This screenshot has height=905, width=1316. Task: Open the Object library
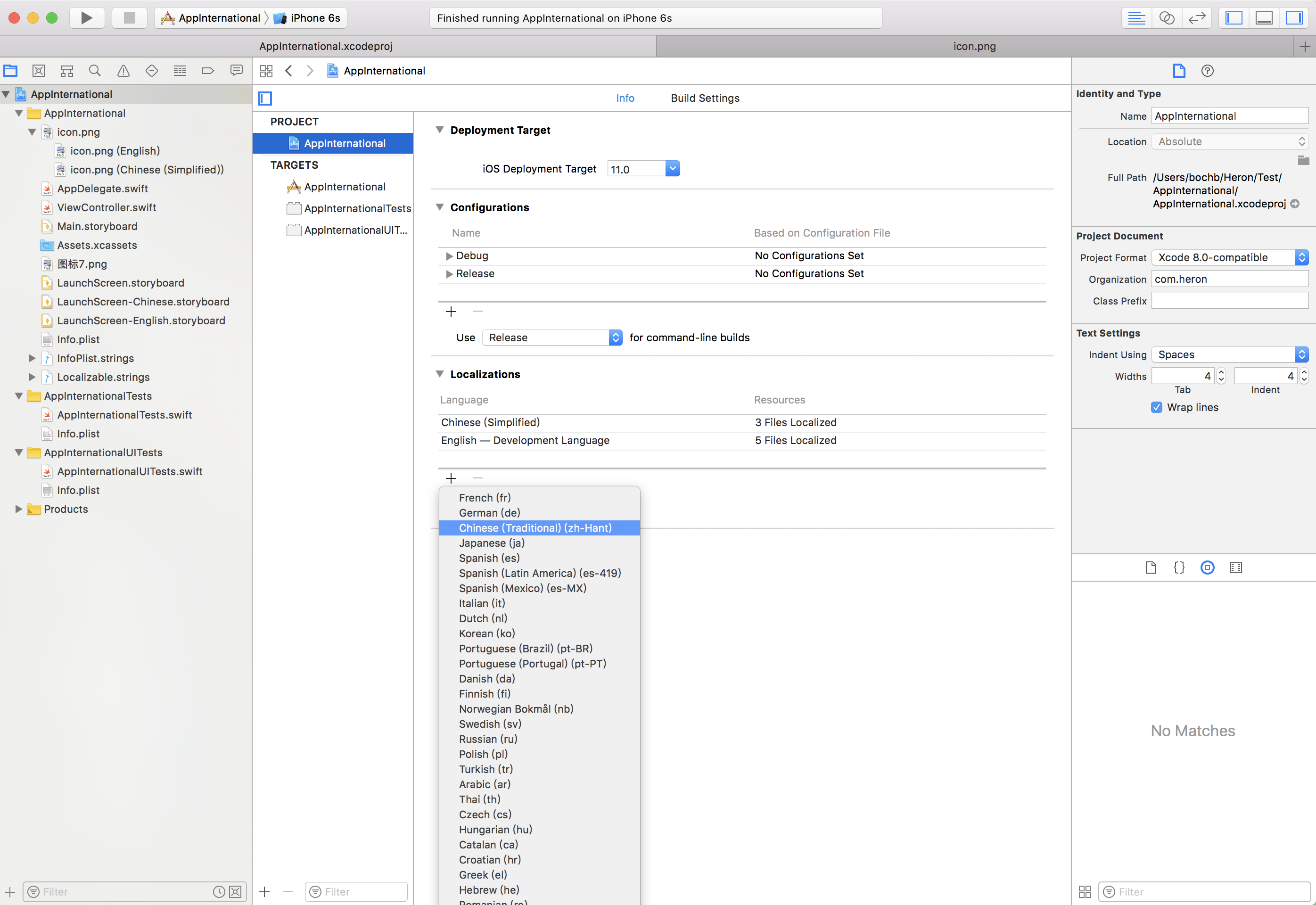[1207, 568]
